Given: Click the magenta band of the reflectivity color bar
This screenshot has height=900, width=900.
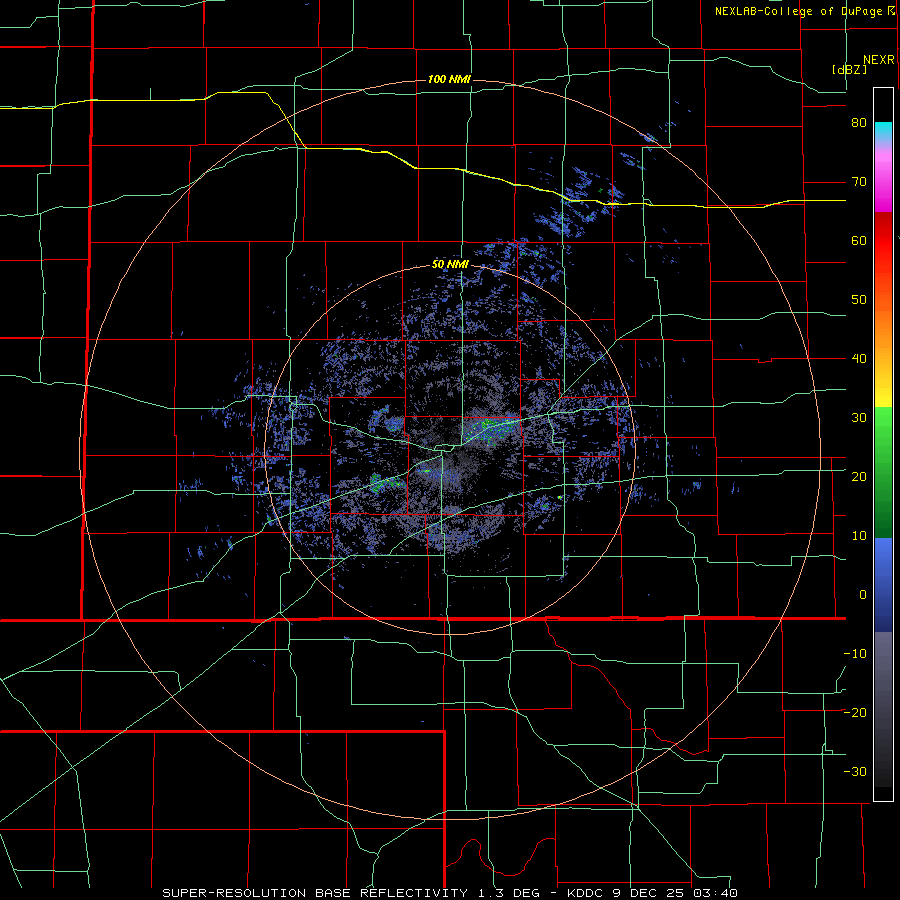Looking at the screenshot, I should point(883,184).
